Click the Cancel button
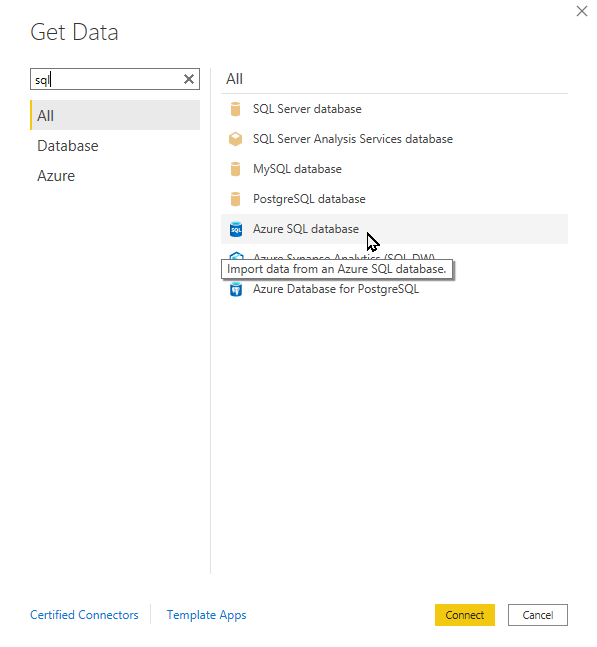The height and width of the screenshot is (647, 597). point(538,615)
